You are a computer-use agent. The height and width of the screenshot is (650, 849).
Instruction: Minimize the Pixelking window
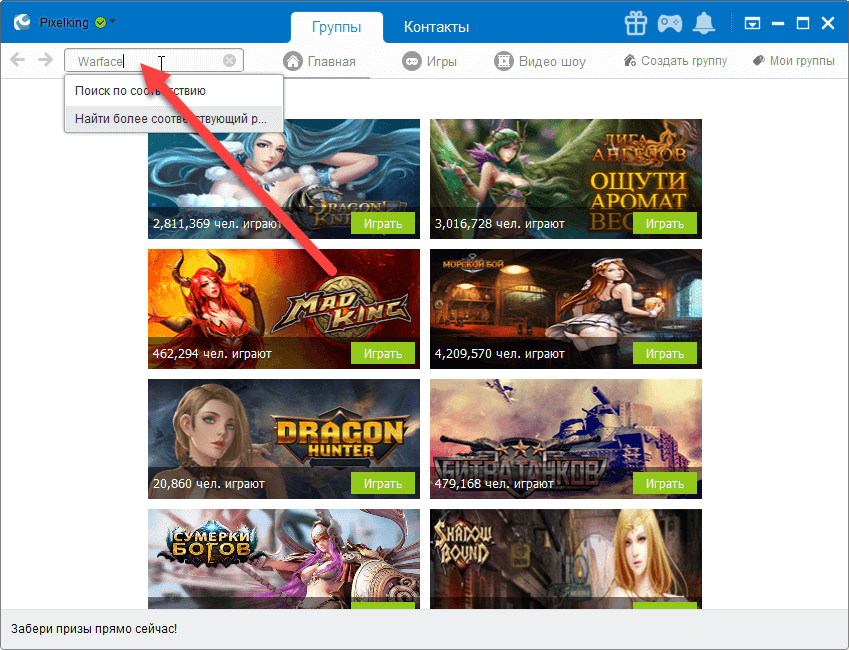778,23
